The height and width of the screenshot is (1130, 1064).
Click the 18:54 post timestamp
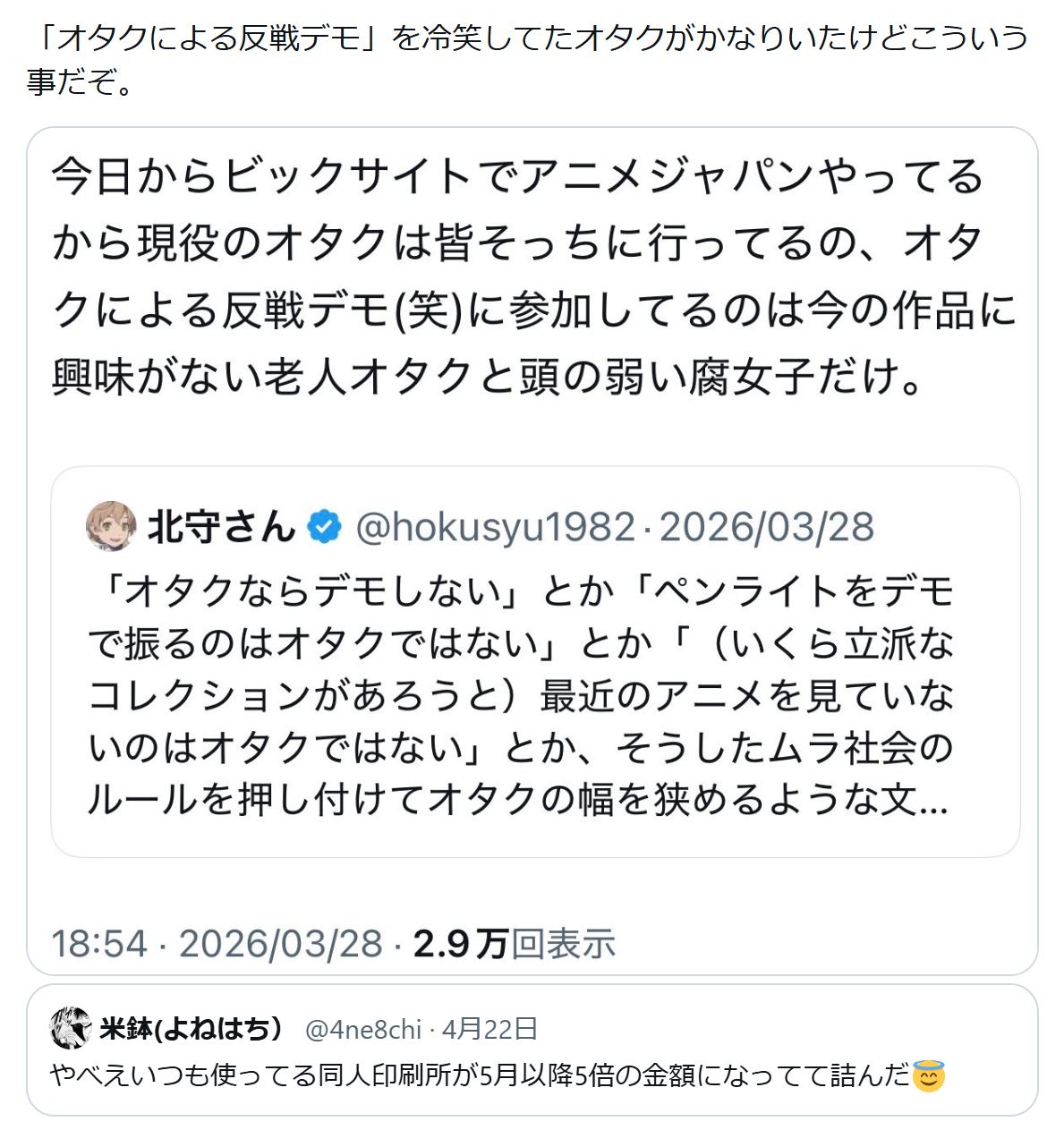[x=98, y=943]
